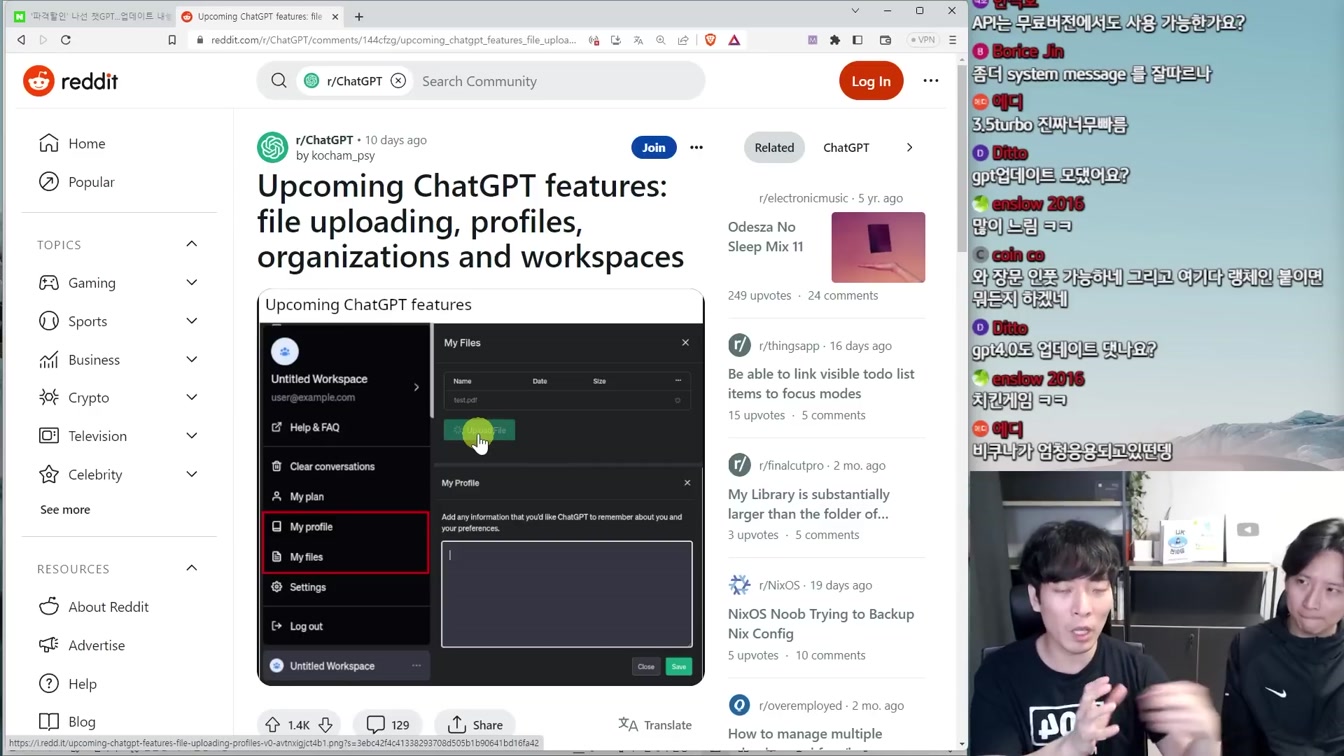Open the header more-options ellipsis menu
This screenshot has width=1344, height=756.
pyautogui.click(x=931, y=81)
